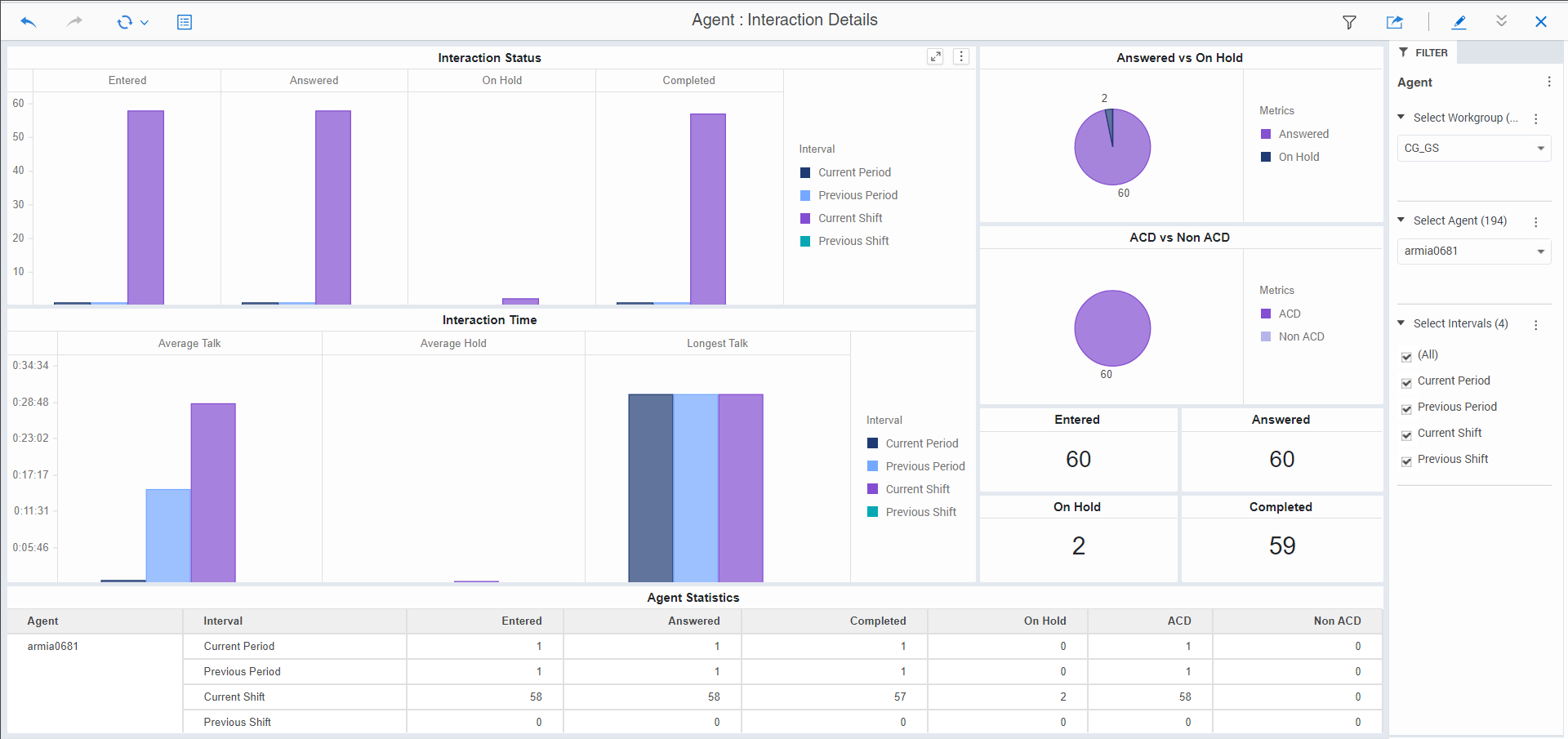Collapse the Select Intervals section
1568x739 pixels.
[x=1401, y=323]
